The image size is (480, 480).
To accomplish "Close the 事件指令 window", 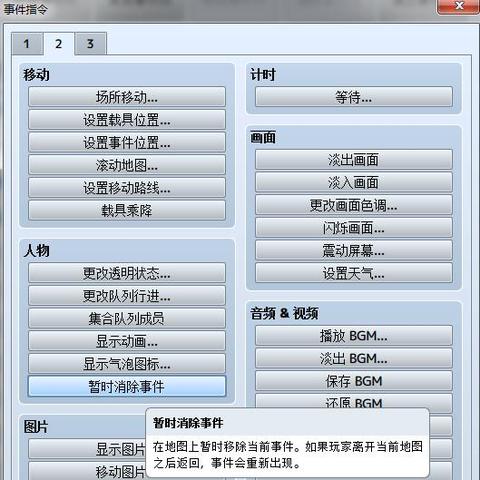I will (x=459, y=6).
